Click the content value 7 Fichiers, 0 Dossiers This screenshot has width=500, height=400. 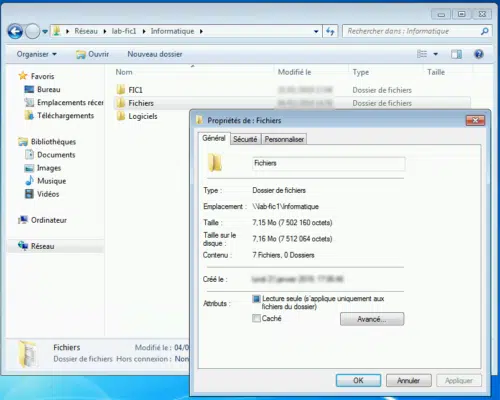pyautogui.click(x=283, y=255)
